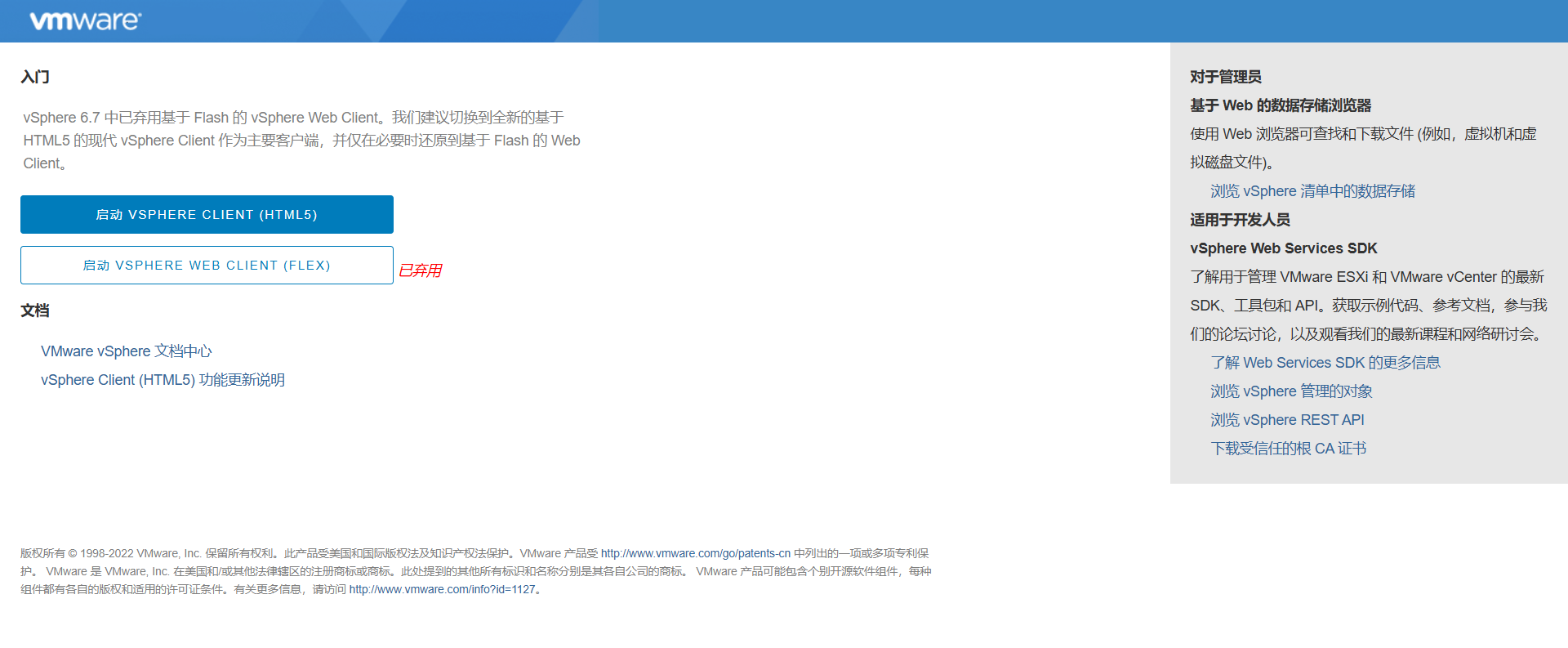Click the 适用于开发人员 heading
The height and width of the screenshot is (648, 1568).
point(1240,220)
